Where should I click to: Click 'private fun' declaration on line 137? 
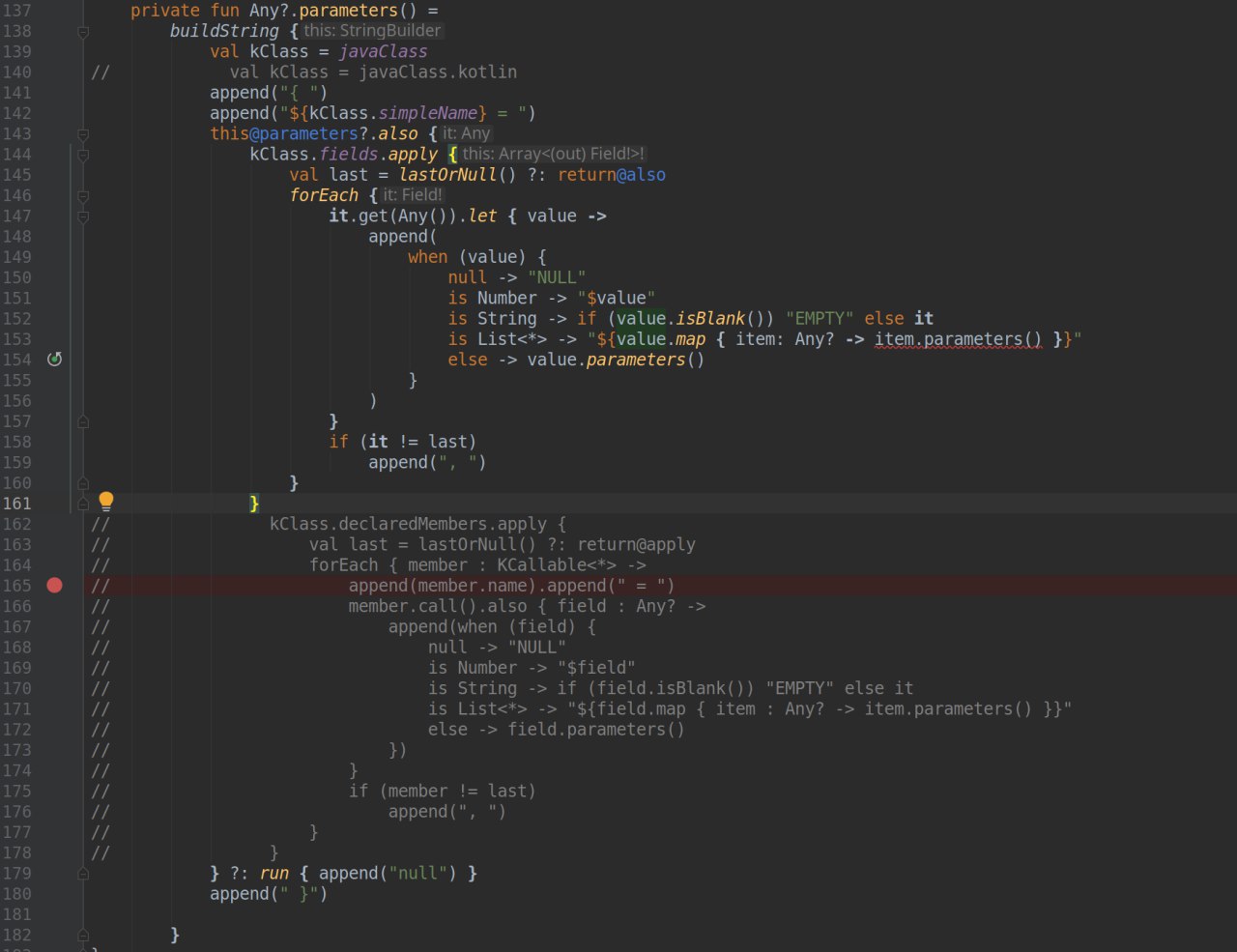click(x=185, y=11)
